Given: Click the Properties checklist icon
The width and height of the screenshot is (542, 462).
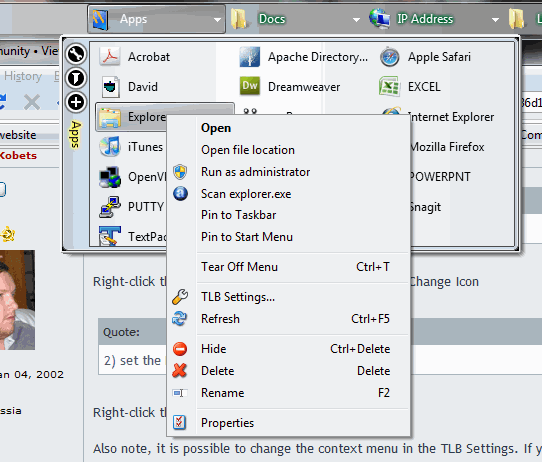Looking at the screenshot, I should point(179,422).
